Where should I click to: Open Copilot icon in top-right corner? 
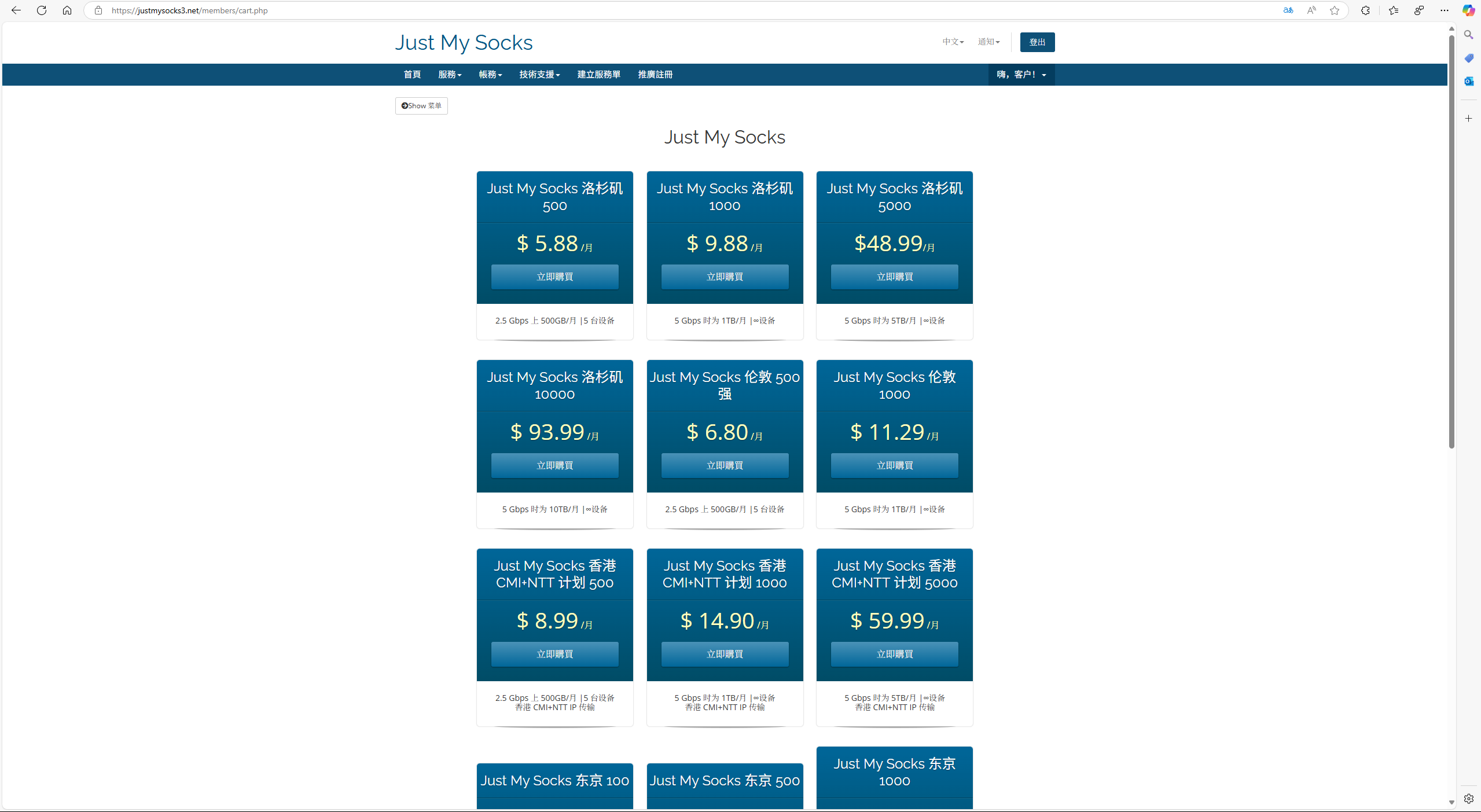tap(1468, 10)
